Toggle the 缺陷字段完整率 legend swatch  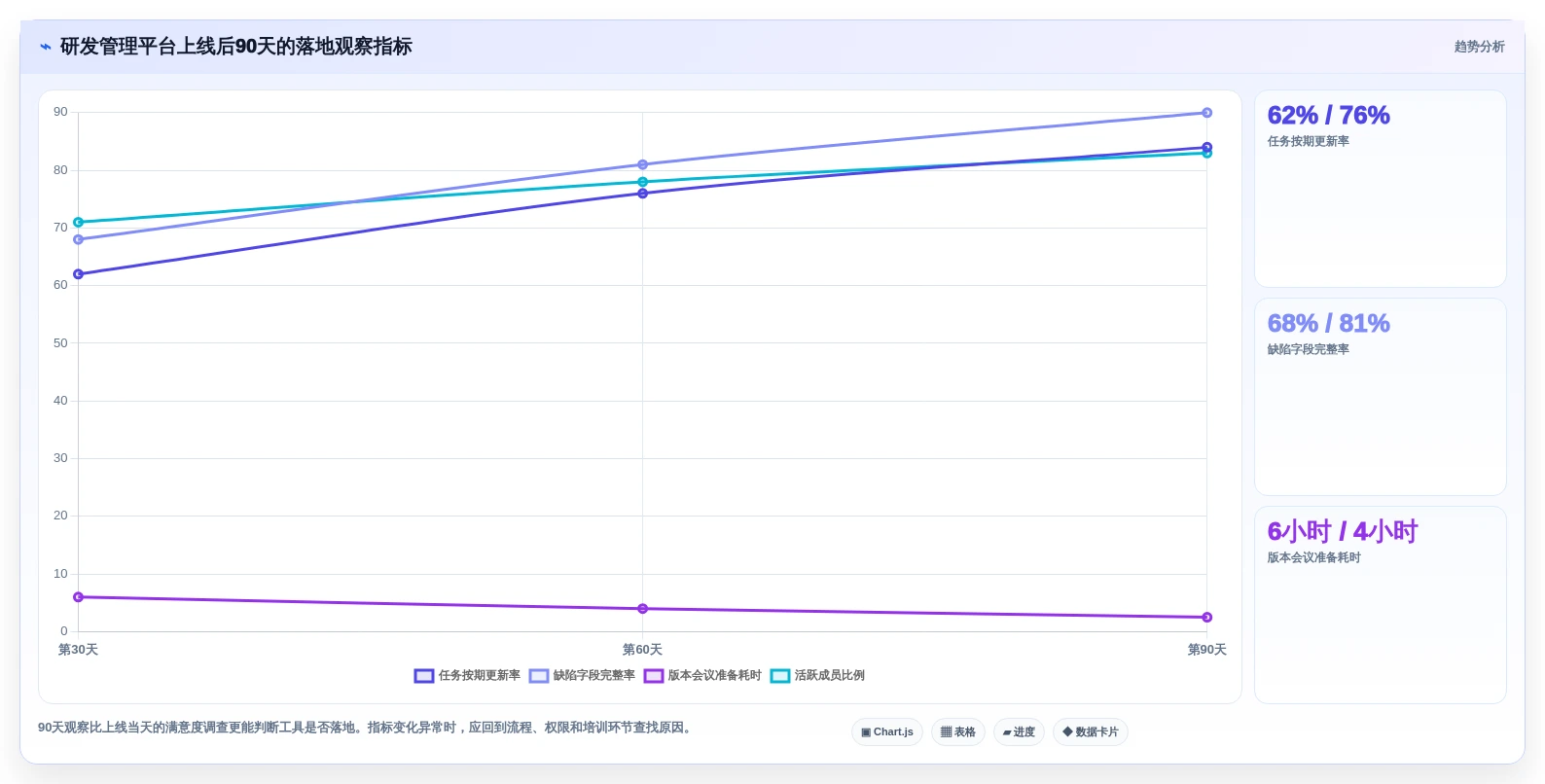tap(539, 676)
